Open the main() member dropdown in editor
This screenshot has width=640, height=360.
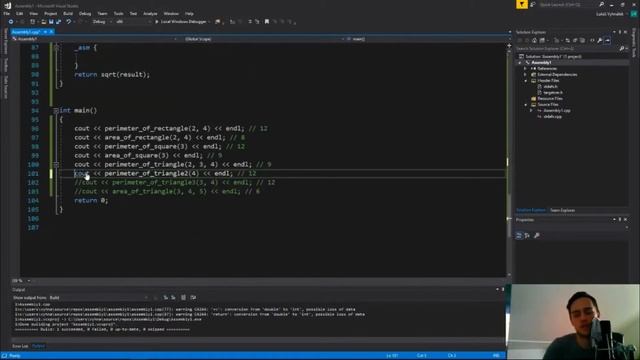tap(427, 39)
